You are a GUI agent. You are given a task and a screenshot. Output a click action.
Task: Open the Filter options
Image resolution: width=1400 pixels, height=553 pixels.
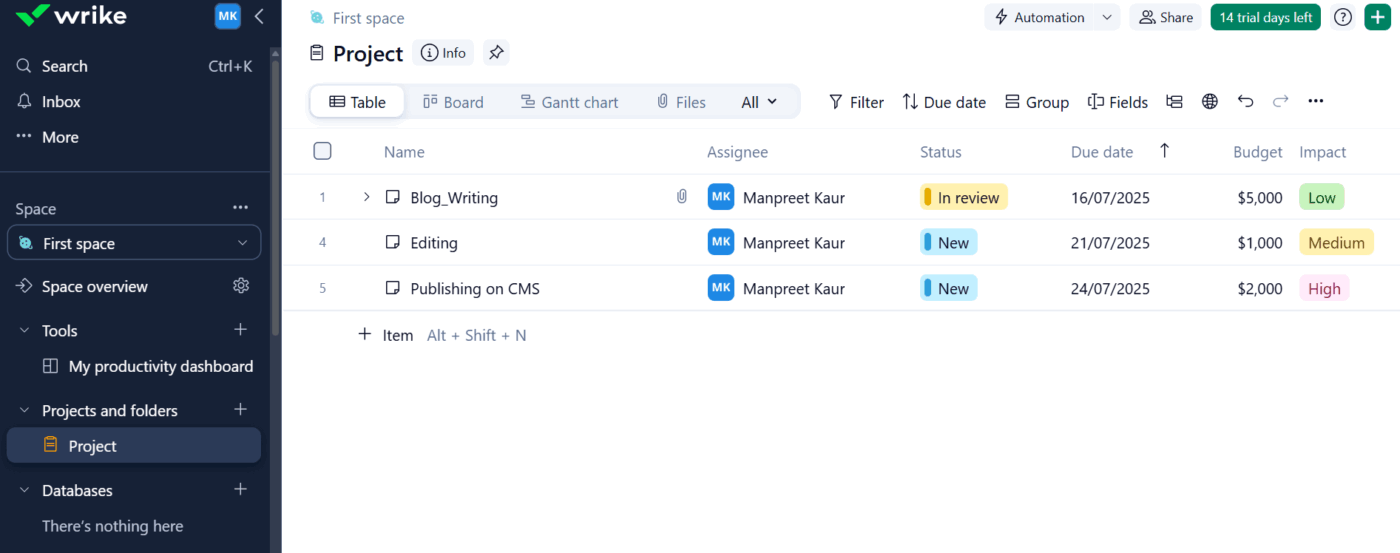[856, 102]
